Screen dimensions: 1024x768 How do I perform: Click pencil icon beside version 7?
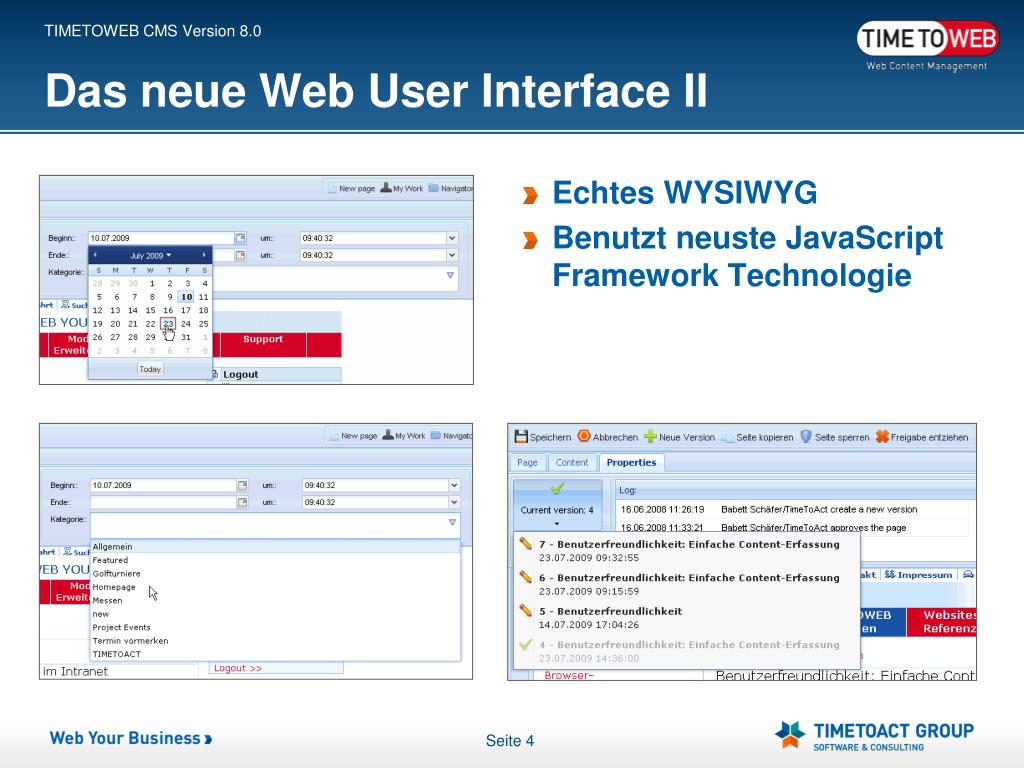click(x=526, y=543)
